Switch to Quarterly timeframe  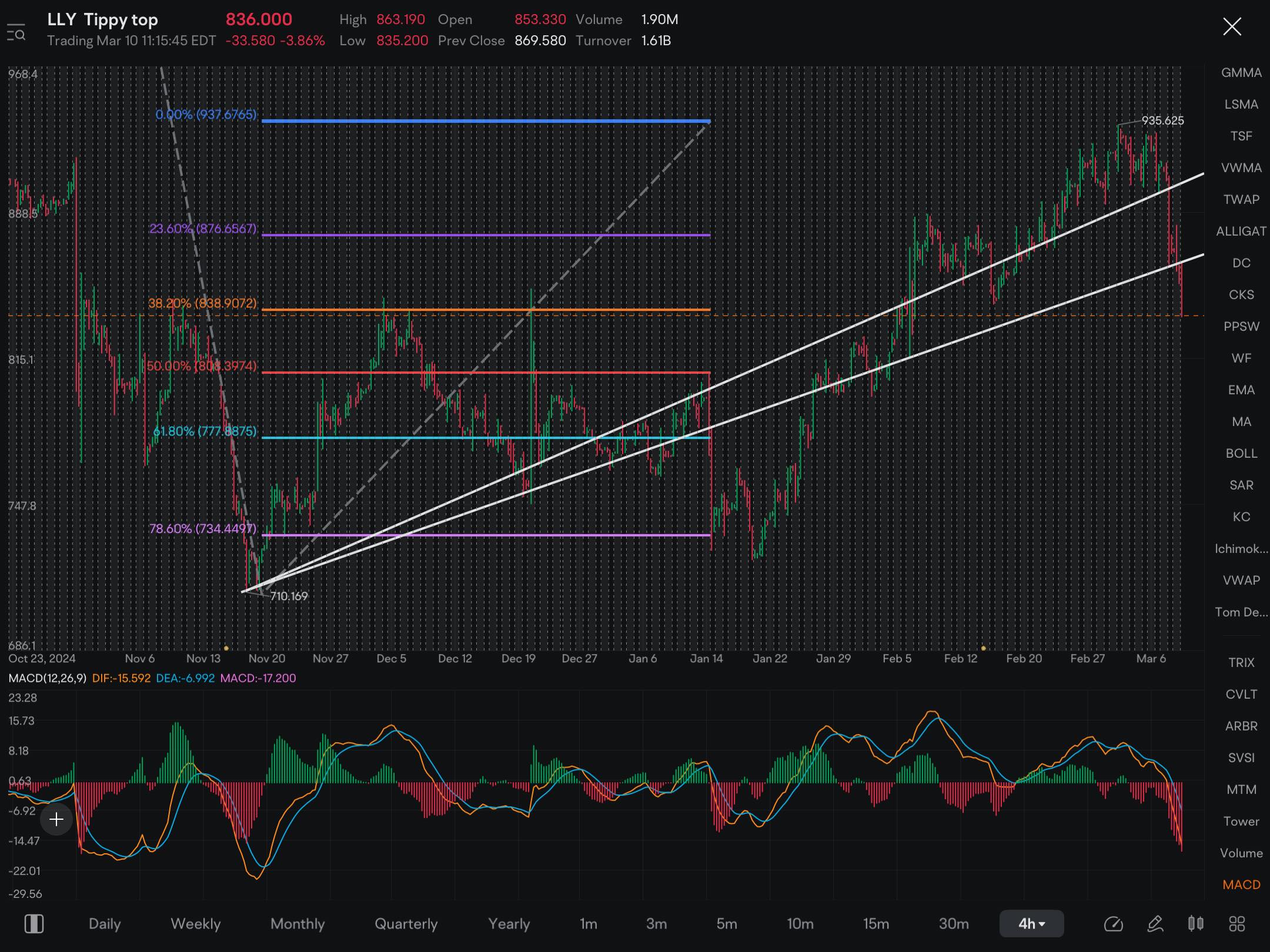pyautogui.click(x=406, y=924)
